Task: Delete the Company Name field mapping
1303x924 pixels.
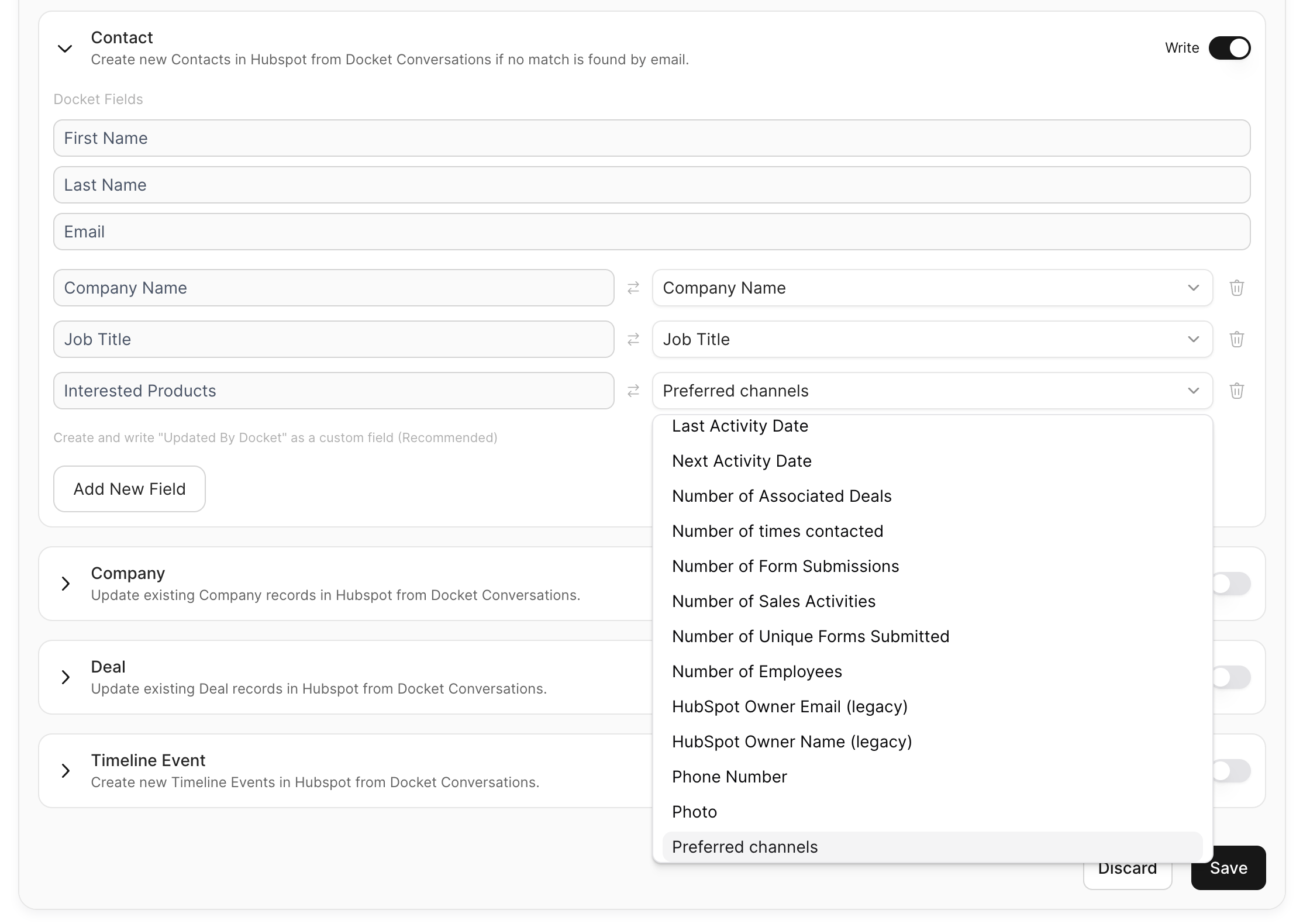Action: [x=1236, y=288]
